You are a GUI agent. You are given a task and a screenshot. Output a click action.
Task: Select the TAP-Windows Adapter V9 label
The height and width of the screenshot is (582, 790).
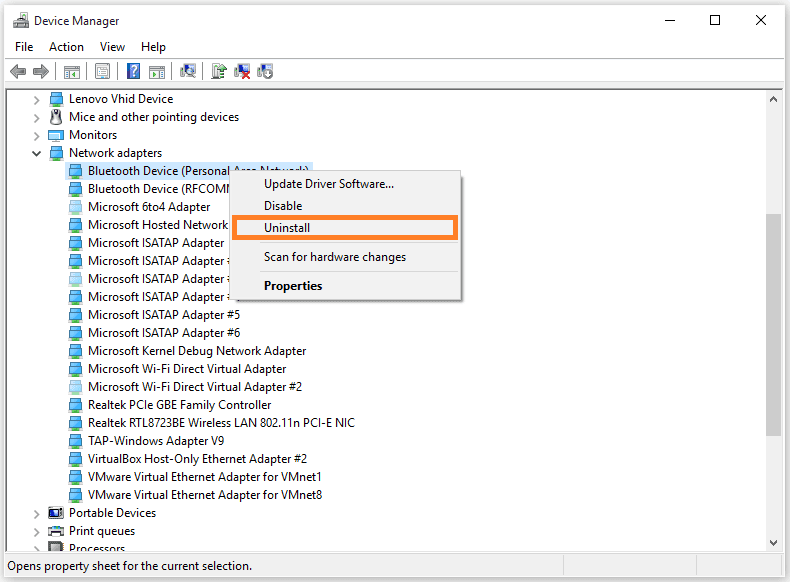(x=156, y=441)
